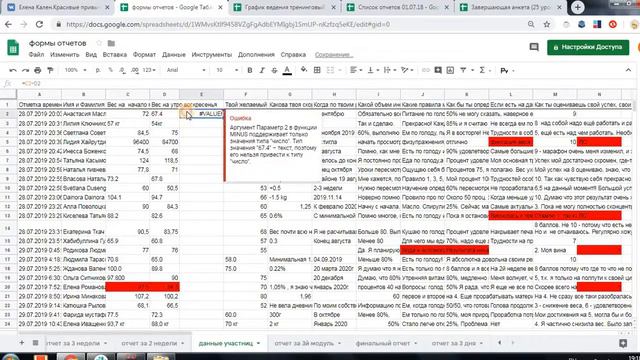
Task: Switch to График ведения тренинговых browser tab
Action: pyautogui.click(x=284, y=7)
